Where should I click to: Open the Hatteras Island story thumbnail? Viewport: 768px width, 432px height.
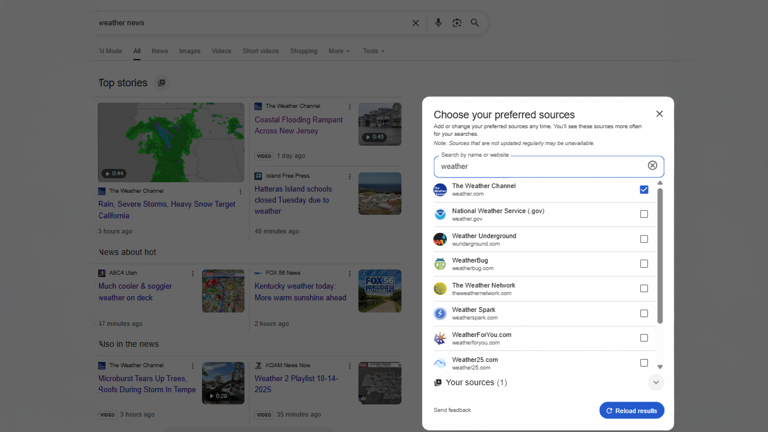[x=380, y=193]
